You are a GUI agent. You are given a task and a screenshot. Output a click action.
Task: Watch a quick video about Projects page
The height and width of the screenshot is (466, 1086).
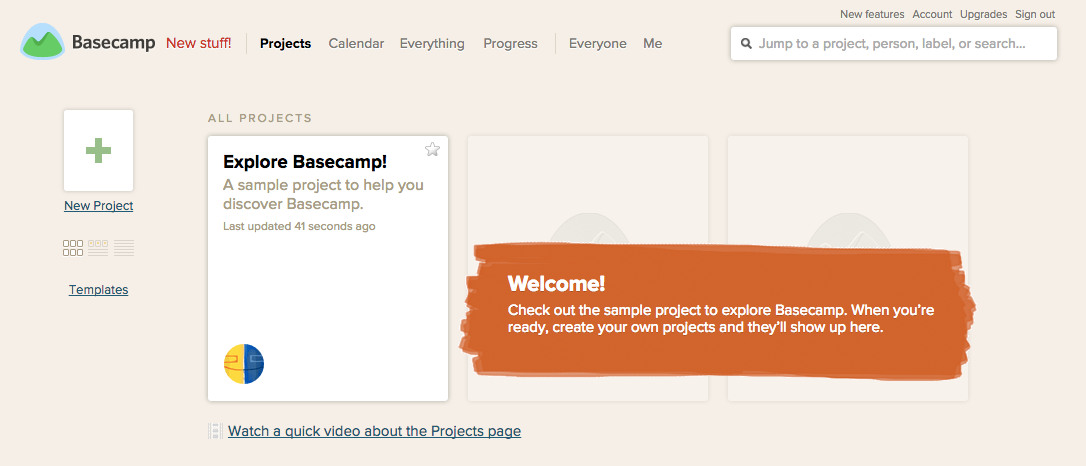pos(374,431)
